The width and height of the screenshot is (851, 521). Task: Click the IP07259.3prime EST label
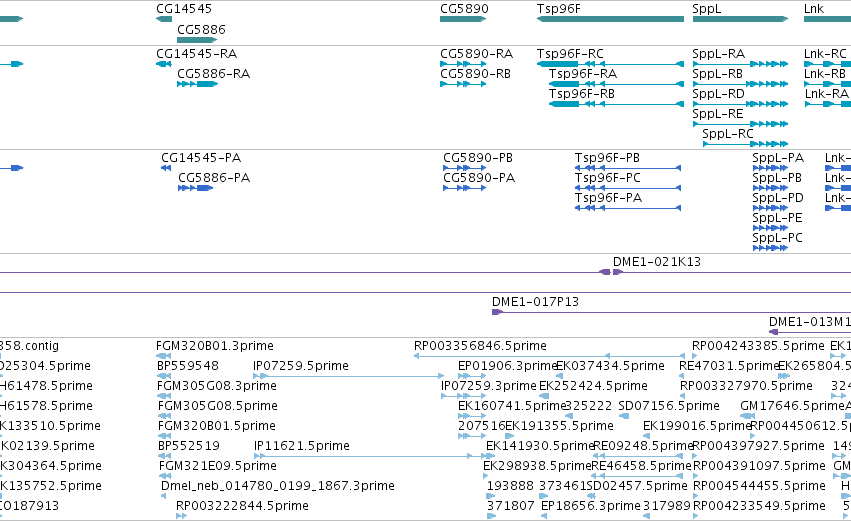[x=488, y=386]
